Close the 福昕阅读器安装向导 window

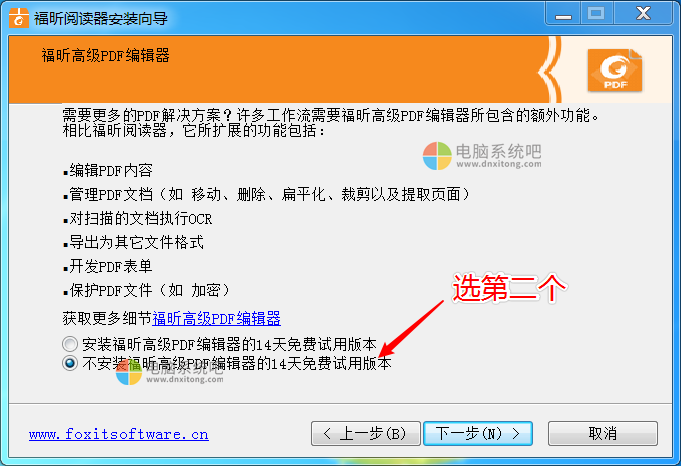(643, 14)
